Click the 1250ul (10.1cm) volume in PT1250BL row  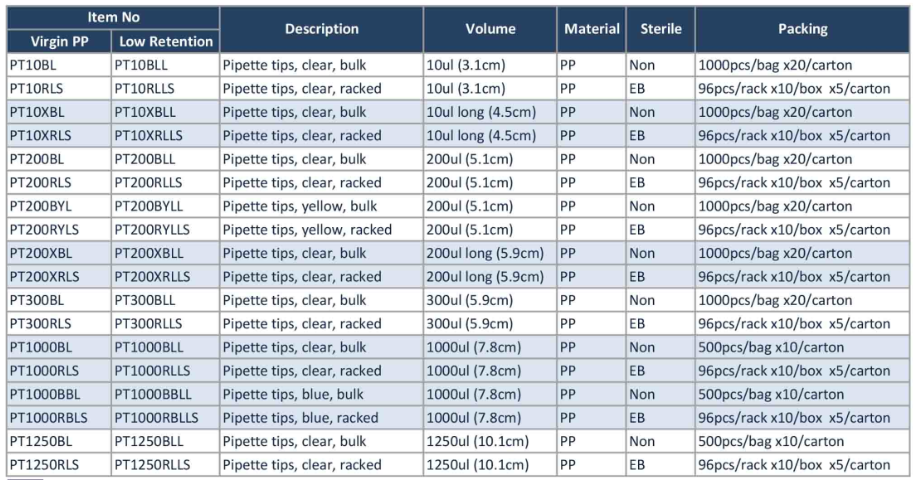[x=479, y=441]
